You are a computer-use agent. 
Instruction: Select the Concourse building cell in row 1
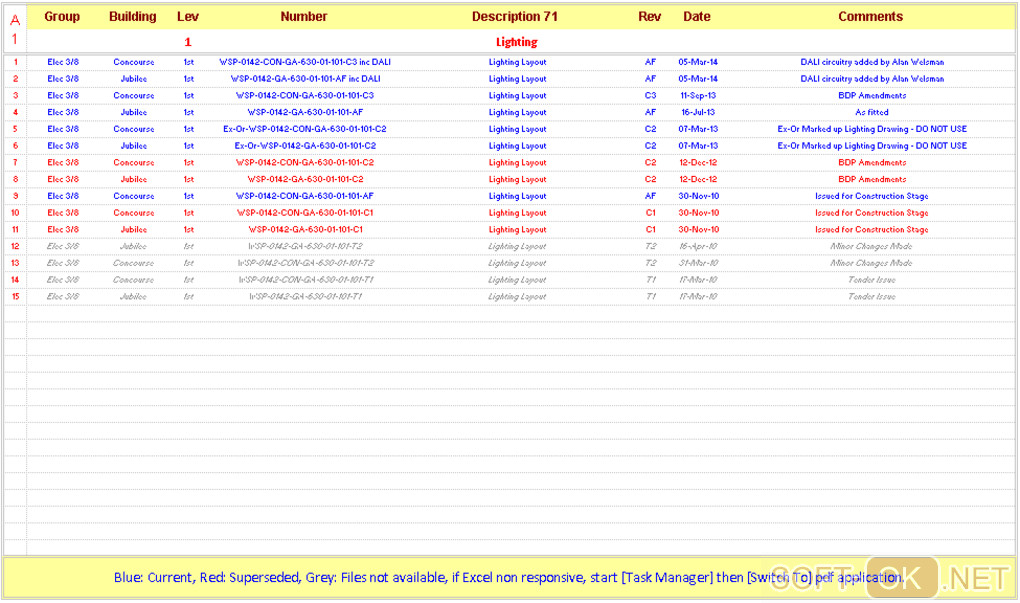coord(133,62)
